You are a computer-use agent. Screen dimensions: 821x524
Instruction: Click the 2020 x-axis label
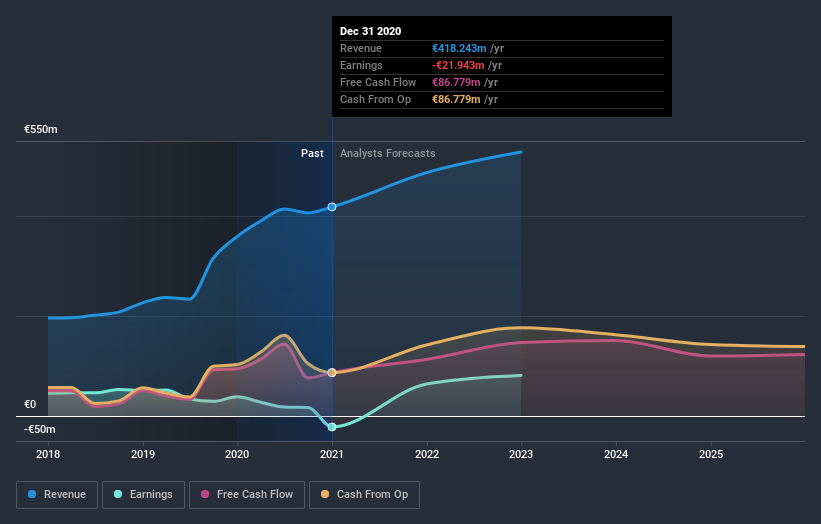coord(237,454)
